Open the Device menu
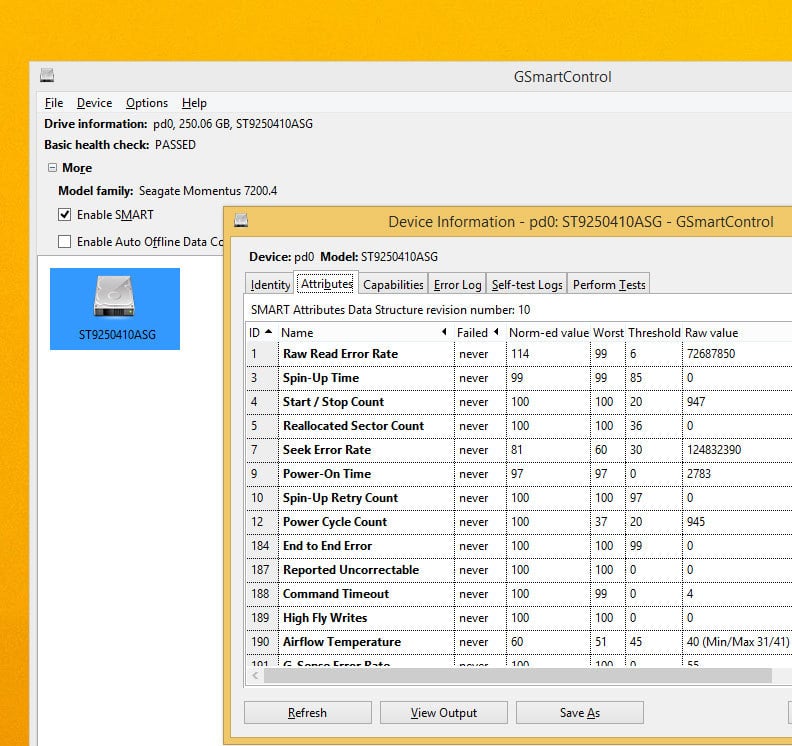Screen dimensions: 792x746 coord(94,103)
